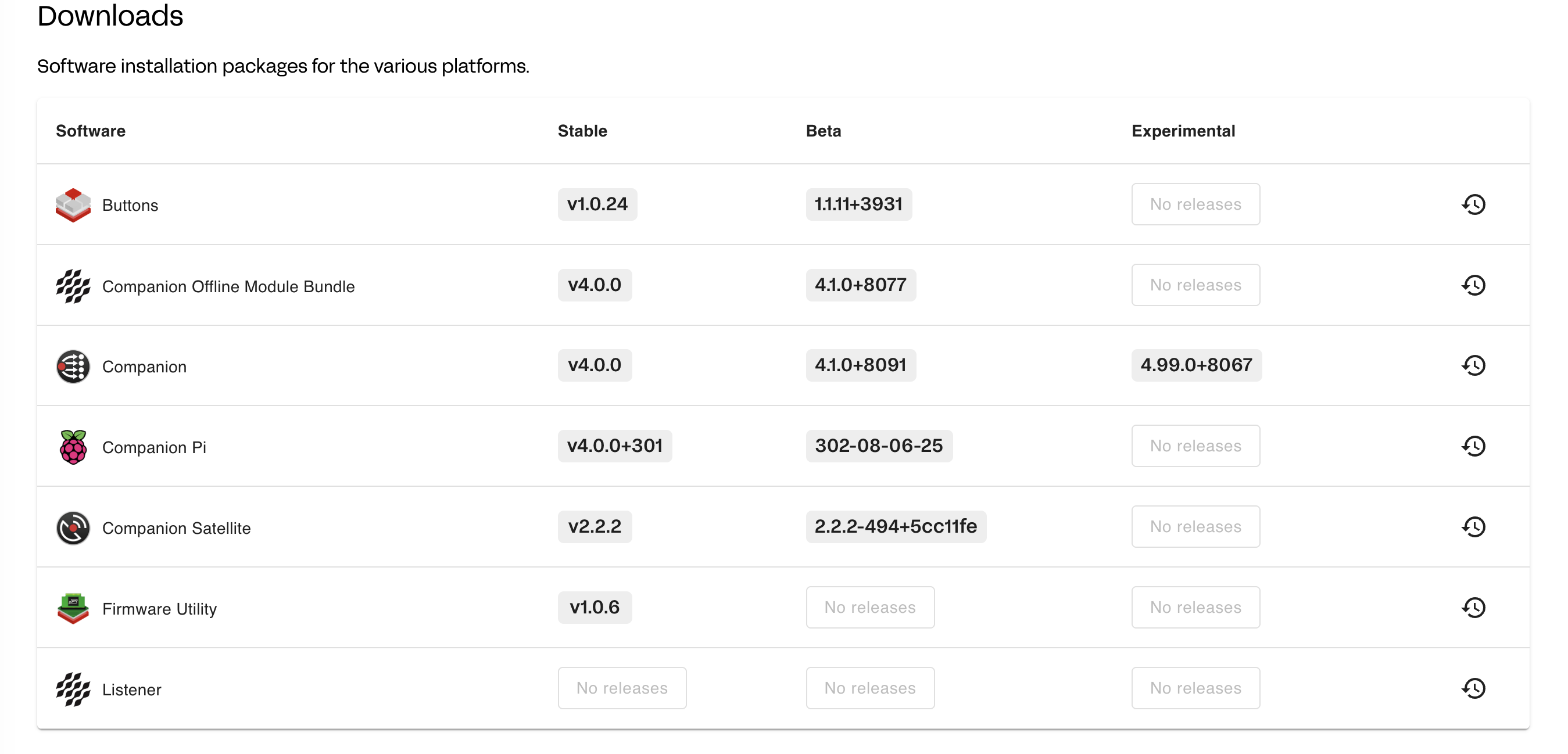Click No releases for Listener Beta
Screen dimensions: 1568x754
click(x=870, y=688)
